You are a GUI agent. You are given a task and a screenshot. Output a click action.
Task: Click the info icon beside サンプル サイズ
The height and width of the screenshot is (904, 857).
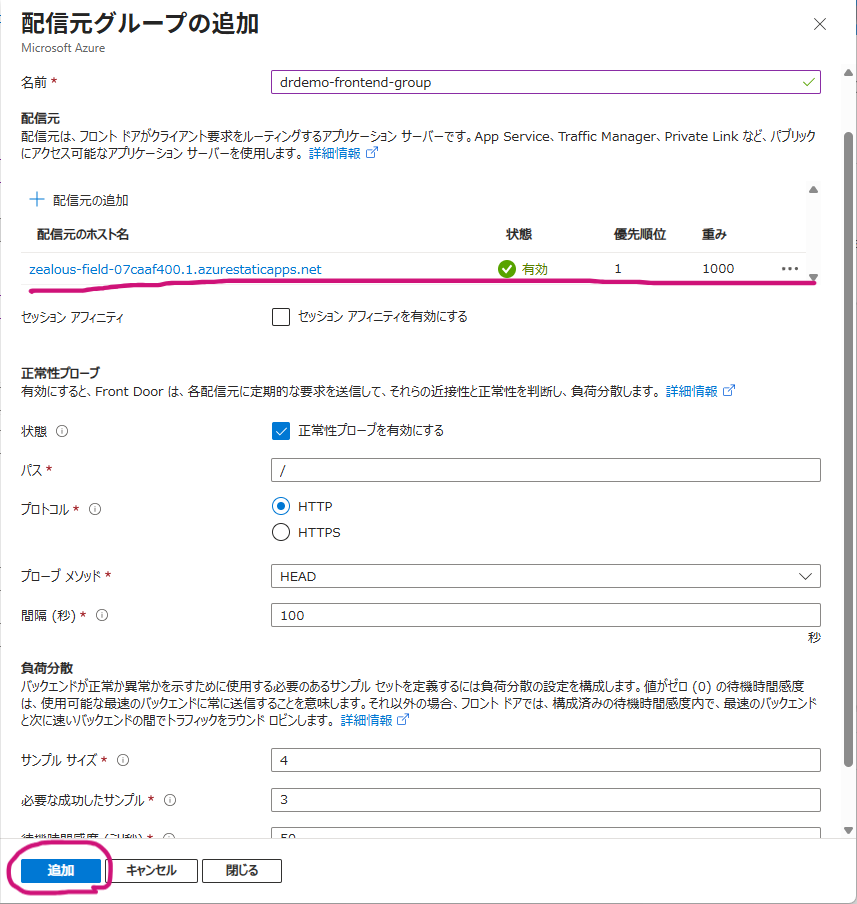pyautogui.click(x=123, y=760)
